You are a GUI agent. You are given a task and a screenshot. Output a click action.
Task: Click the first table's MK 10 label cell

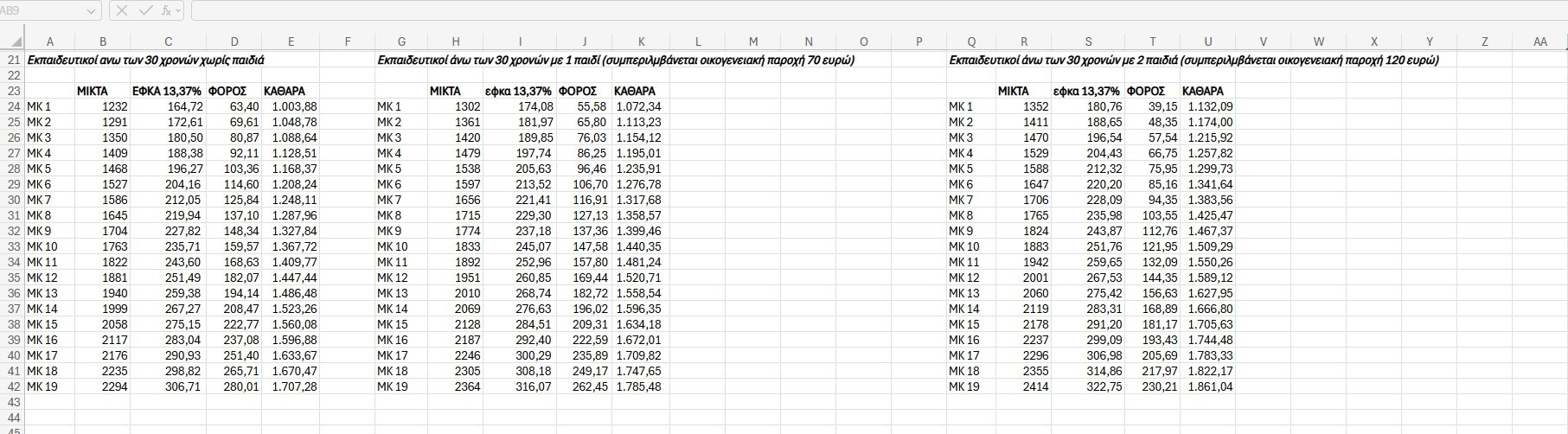coord(49,246)
